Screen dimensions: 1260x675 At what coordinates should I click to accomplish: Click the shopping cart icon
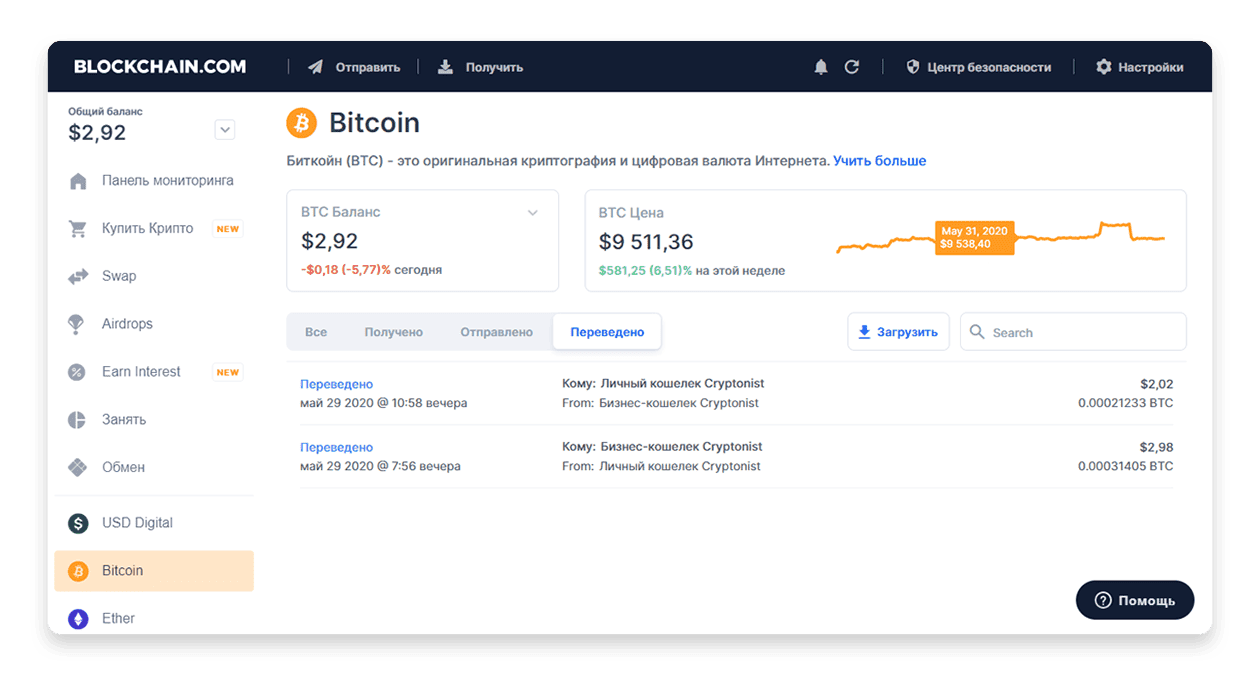(78, 229)
